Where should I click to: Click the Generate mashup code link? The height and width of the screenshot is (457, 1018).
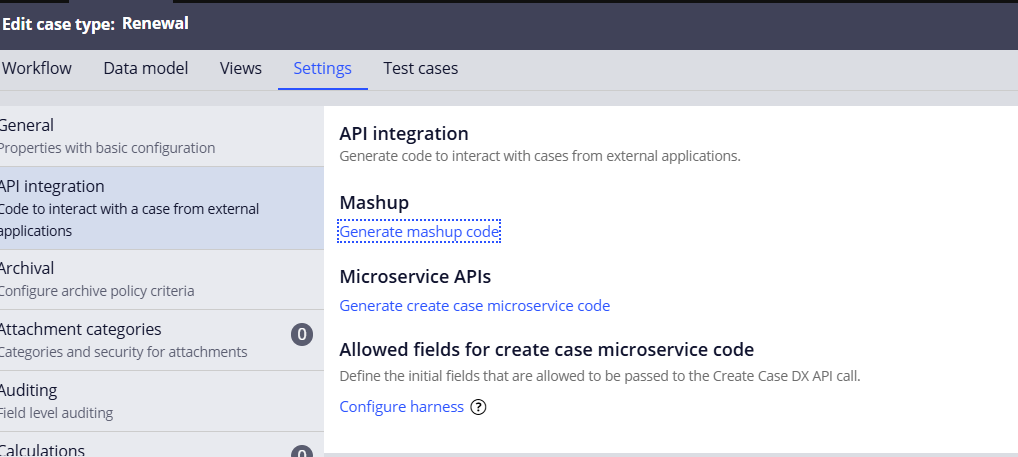tap(419, 232)
